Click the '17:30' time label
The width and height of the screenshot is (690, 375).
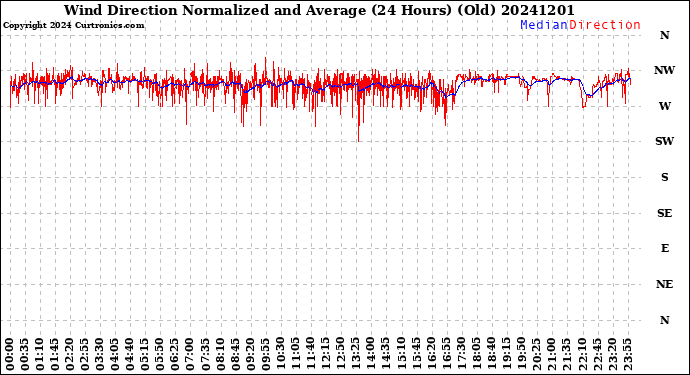click(461, 354)
